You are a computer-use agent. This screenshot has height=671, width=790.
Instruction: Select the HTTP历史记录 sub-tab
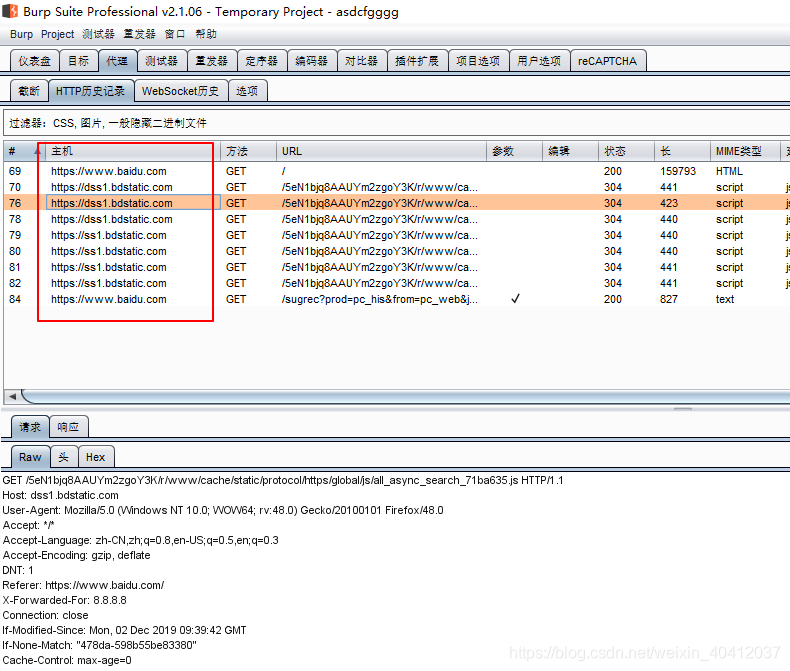(91, 91)
